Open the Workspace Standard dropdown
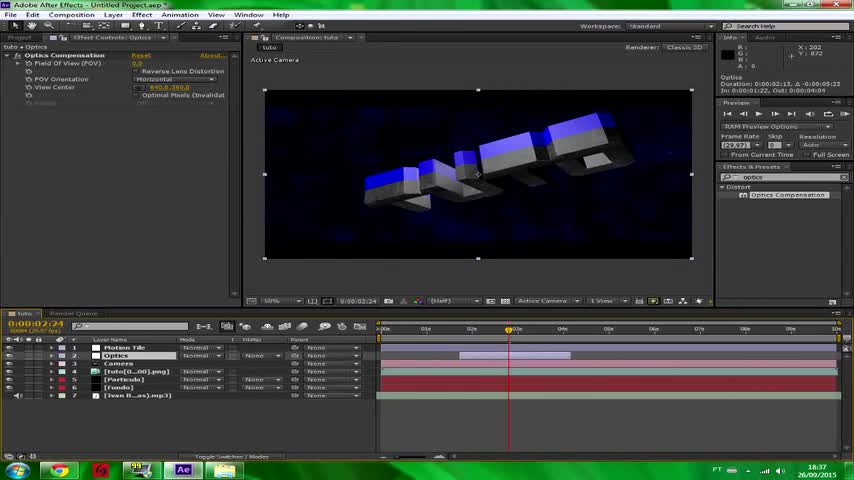This screenshot has width=854, height=480. pos(670,26)
